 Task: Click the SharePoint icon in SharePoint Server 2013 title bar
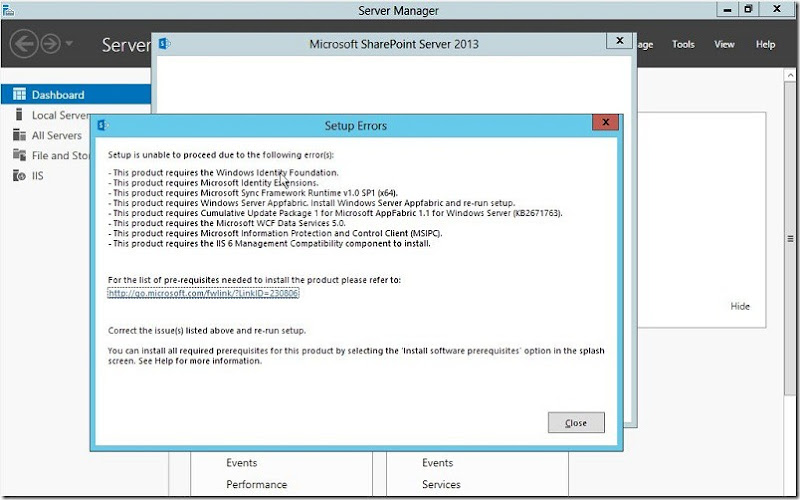[x=164, y=44]
